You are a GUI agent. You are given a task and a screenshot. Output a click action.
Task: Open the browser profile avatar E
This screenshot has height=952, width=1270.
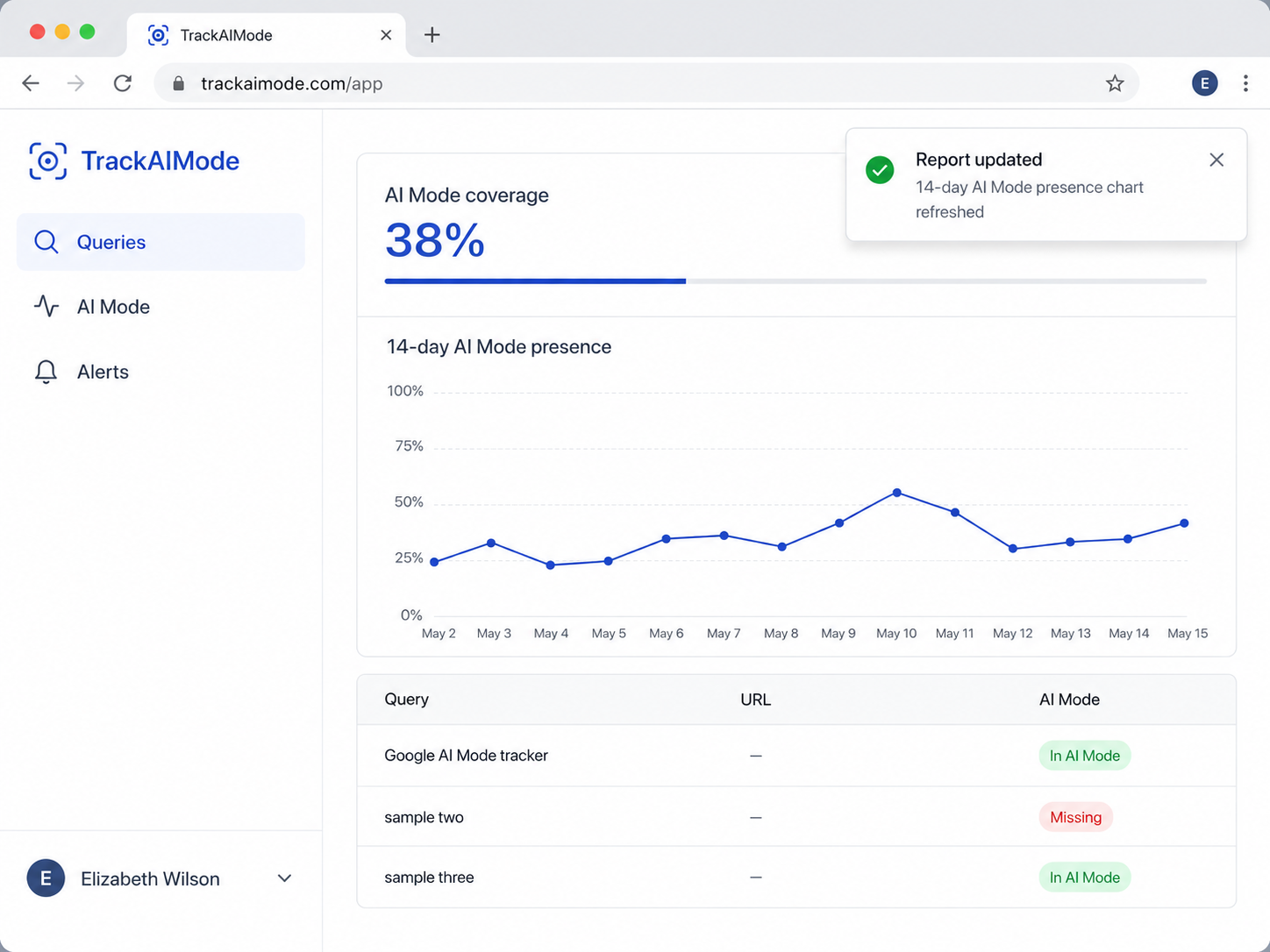1204,83
